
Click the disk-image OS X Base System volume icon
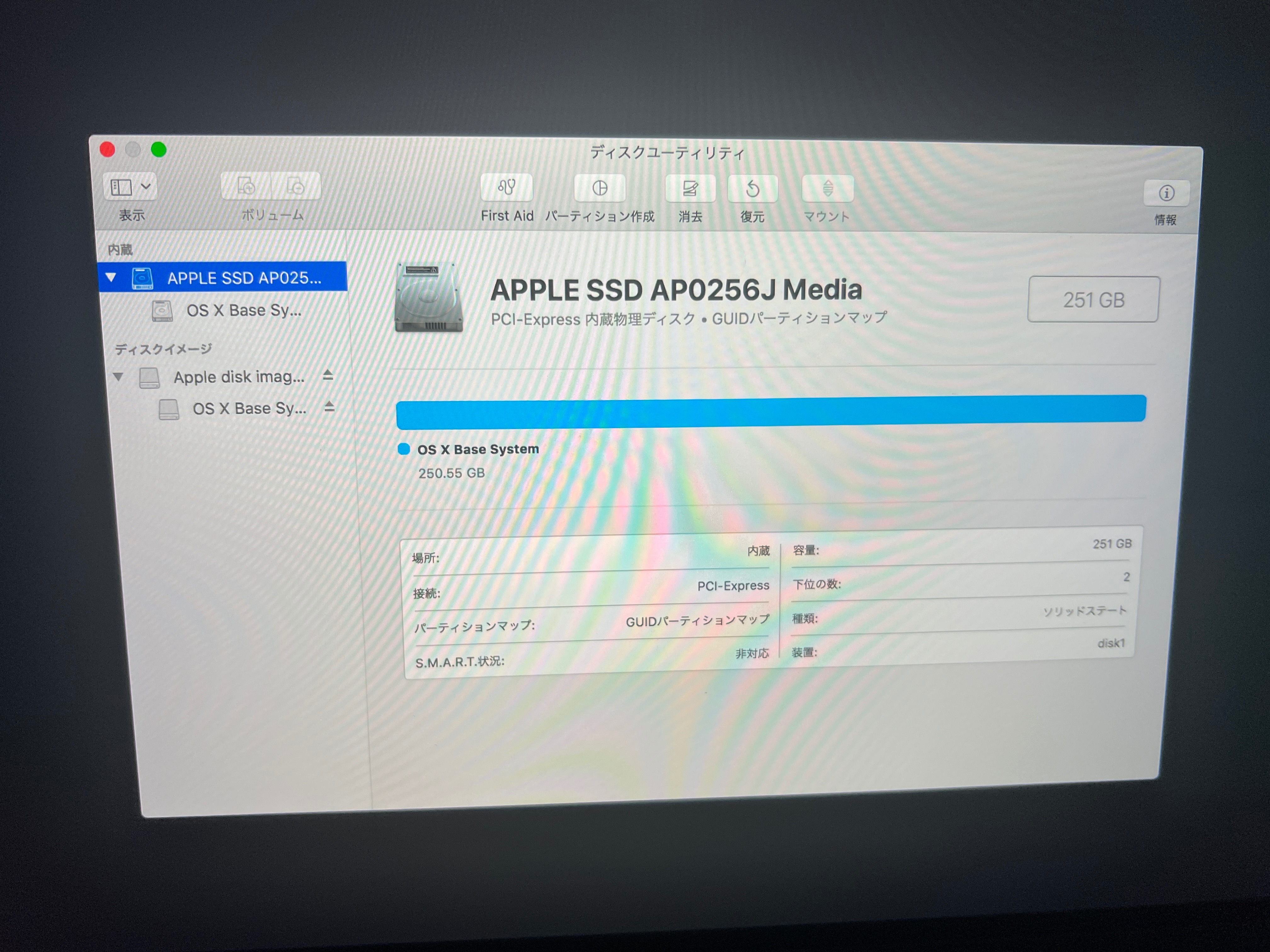(x=169, y=409)
